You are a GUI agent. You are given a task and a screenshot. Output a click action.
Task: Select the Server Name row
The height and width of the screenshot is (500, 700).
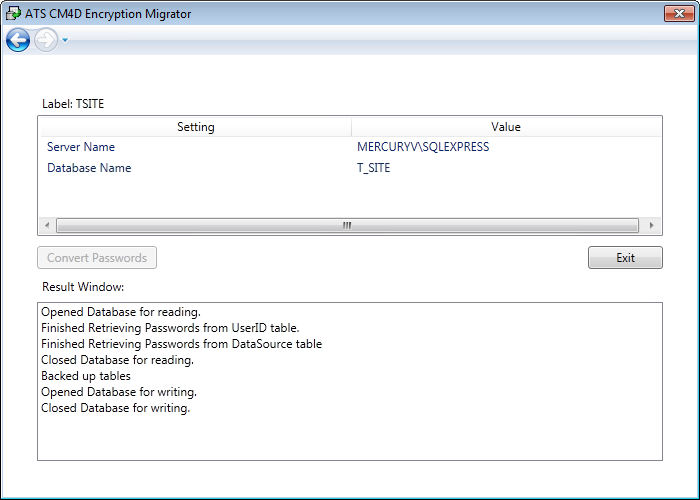(x=81, y=147)
